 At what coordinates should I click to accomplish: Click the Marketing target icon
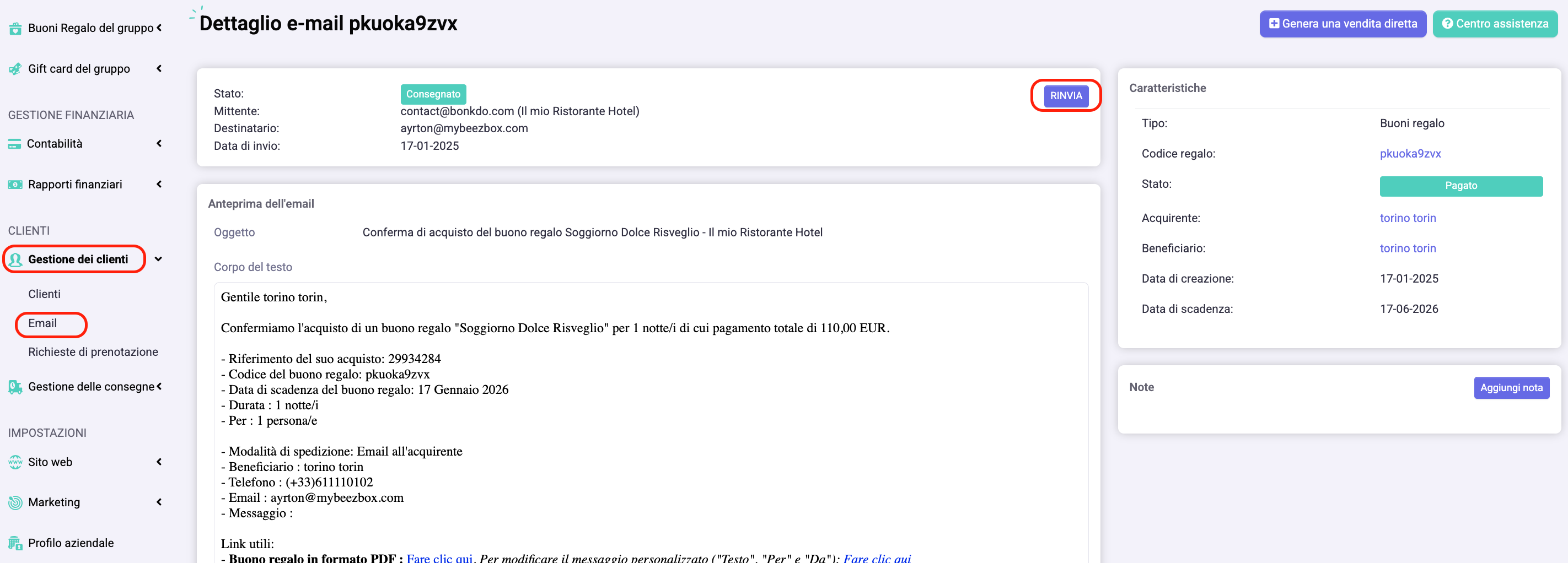coord(15,502)
